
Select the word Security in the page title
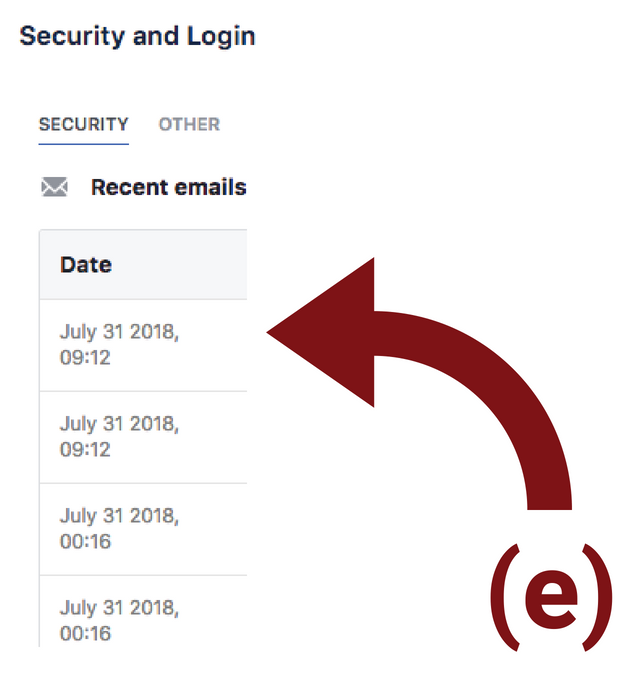click(72, 37)
